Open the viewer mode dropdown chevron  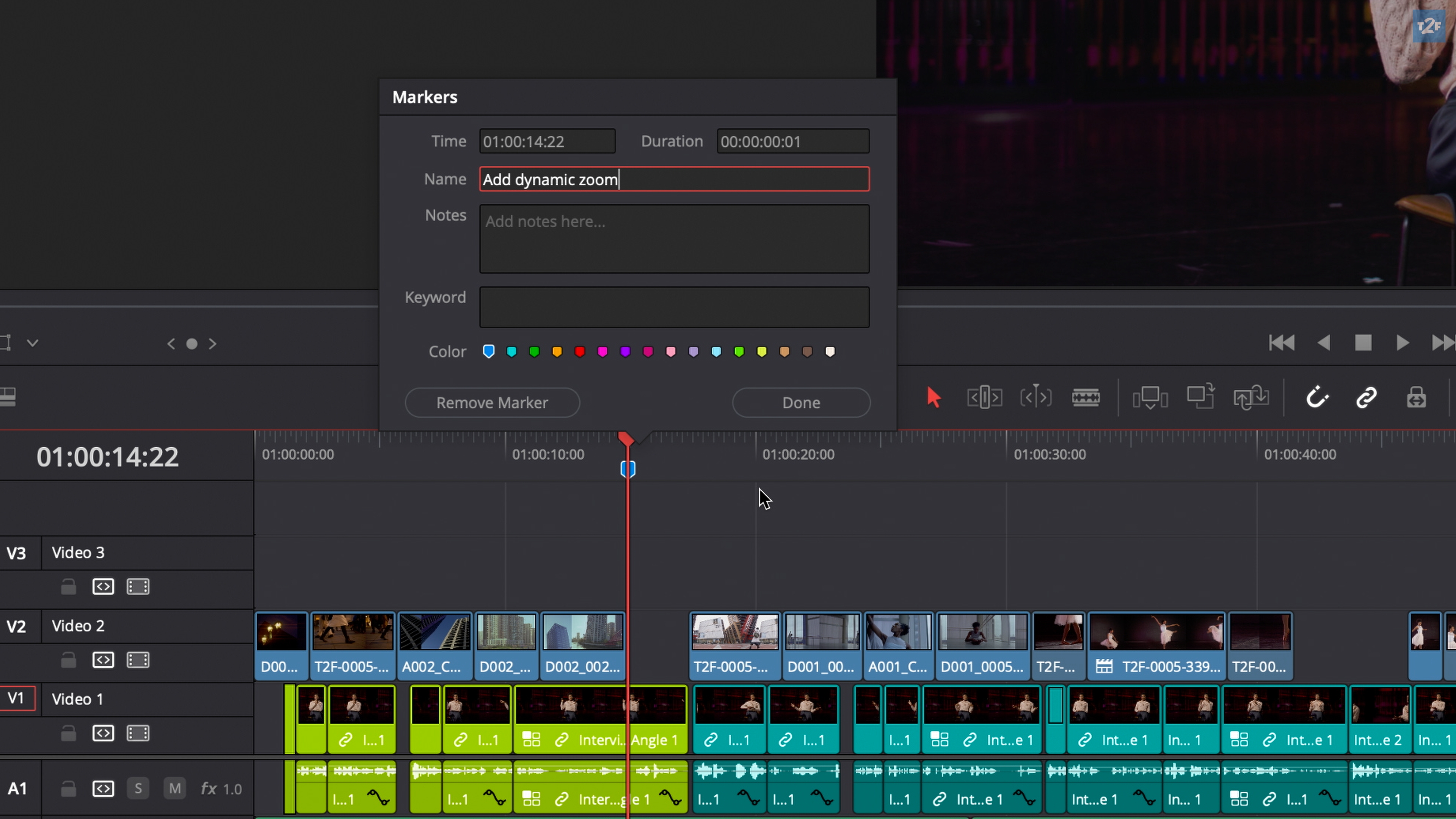pyautogui.click(x=33, y=343)
